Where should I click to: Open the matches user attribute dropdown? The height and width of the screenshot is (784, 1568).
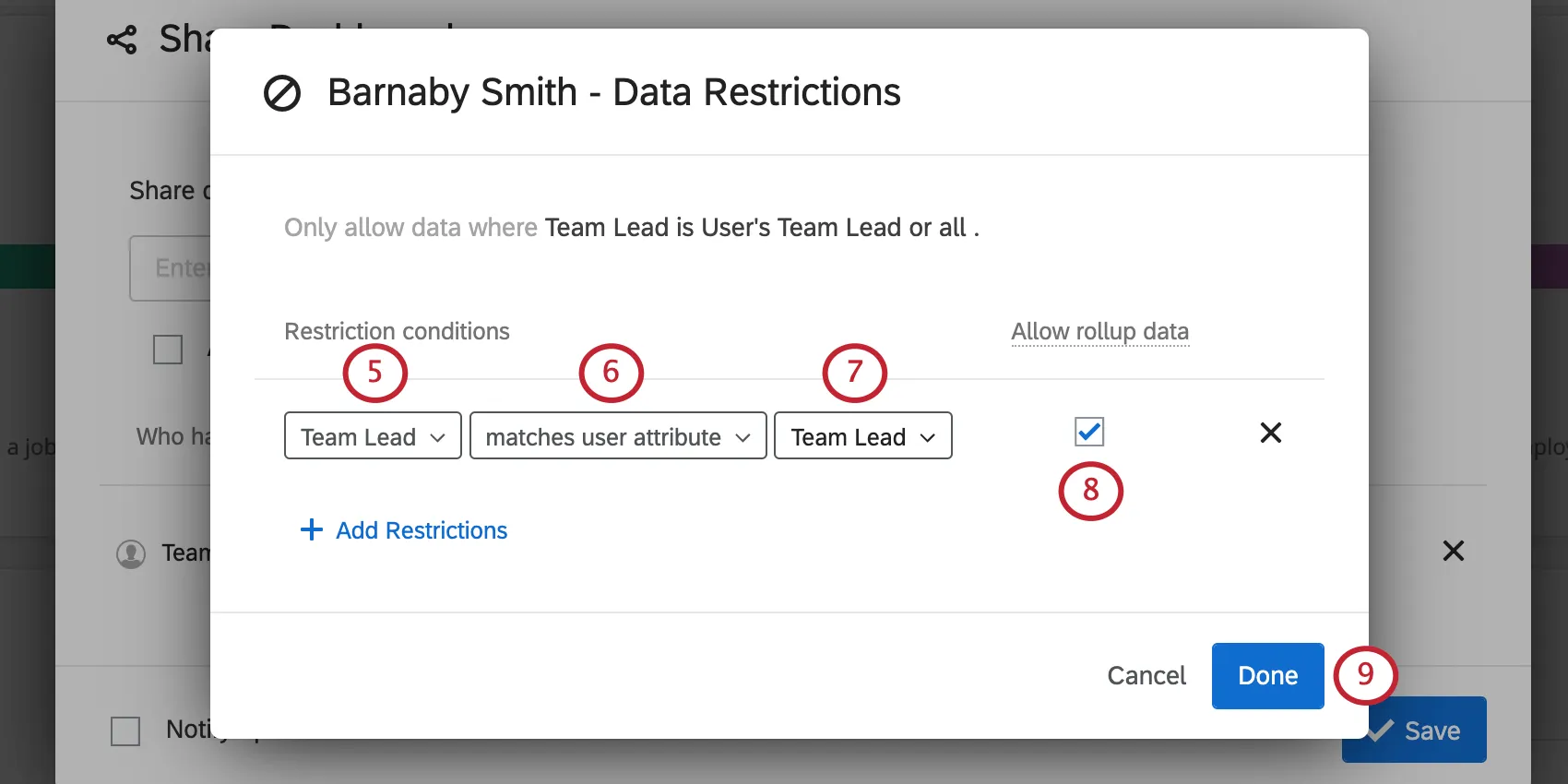click(618, 436)
